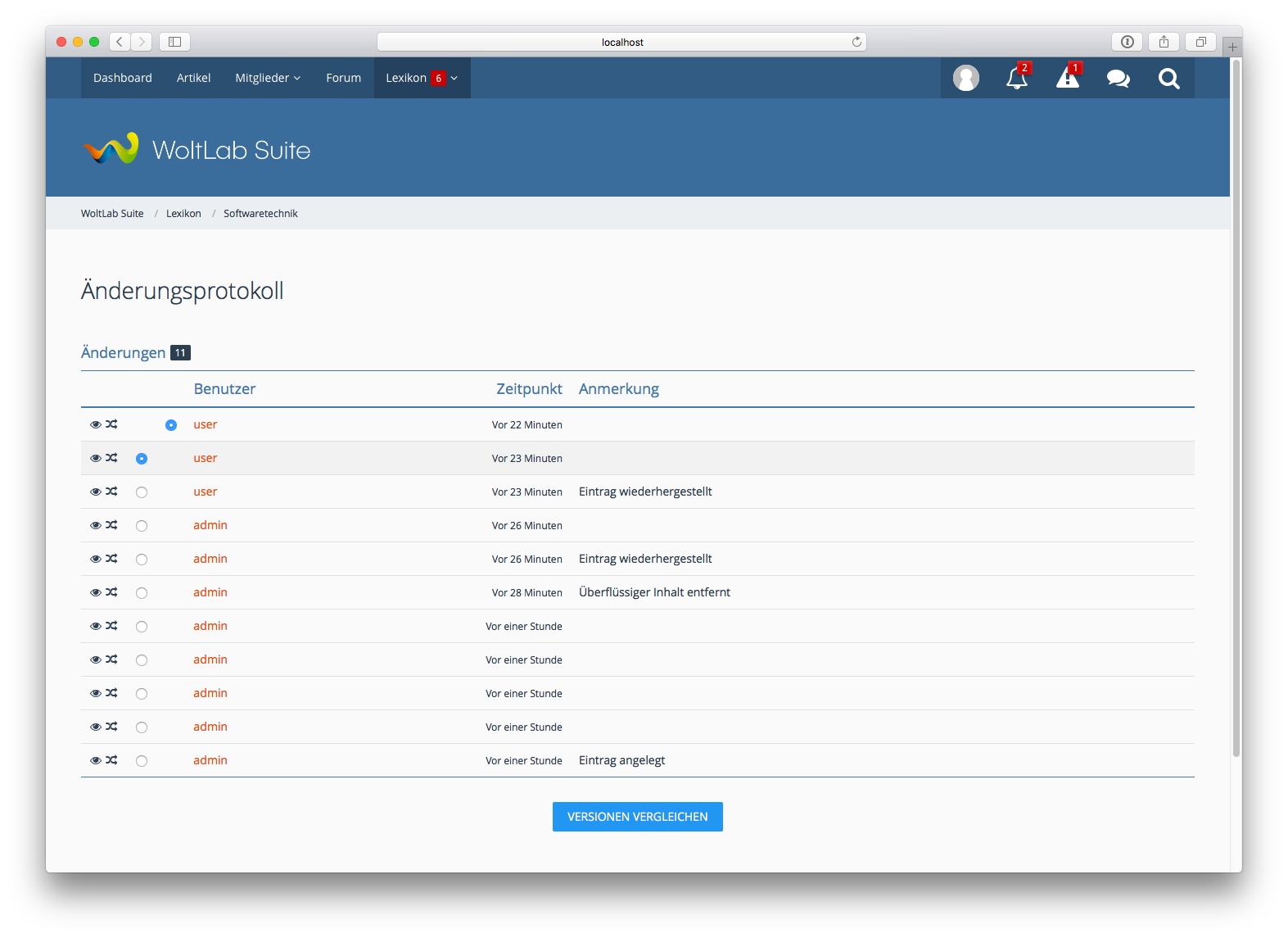This screenshot has width=1288, height=938.
Task: Open the Artikel menu item
Action: [193, 78]
